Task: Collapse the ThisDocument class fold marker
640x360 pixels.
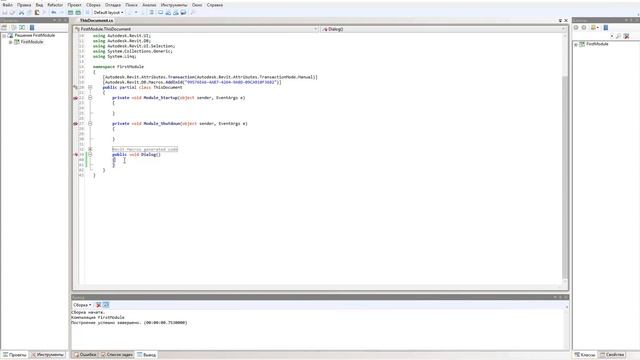Action: click(90, 87)
